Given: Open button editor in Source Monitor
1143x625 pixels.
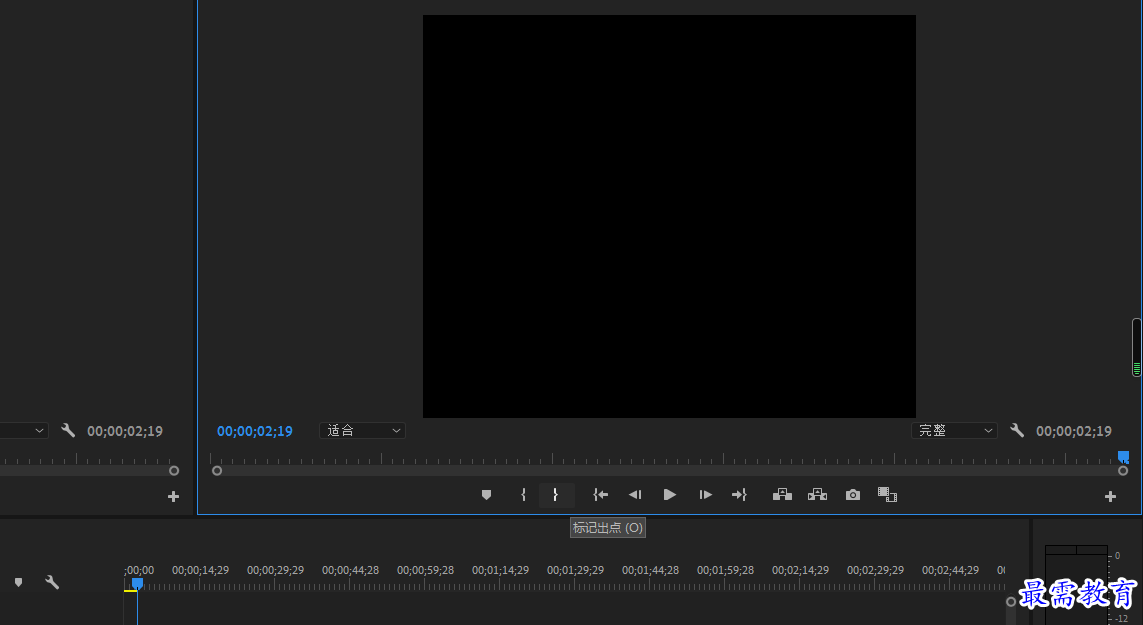Looking at the screenshot, I should [x=173, y=497].
